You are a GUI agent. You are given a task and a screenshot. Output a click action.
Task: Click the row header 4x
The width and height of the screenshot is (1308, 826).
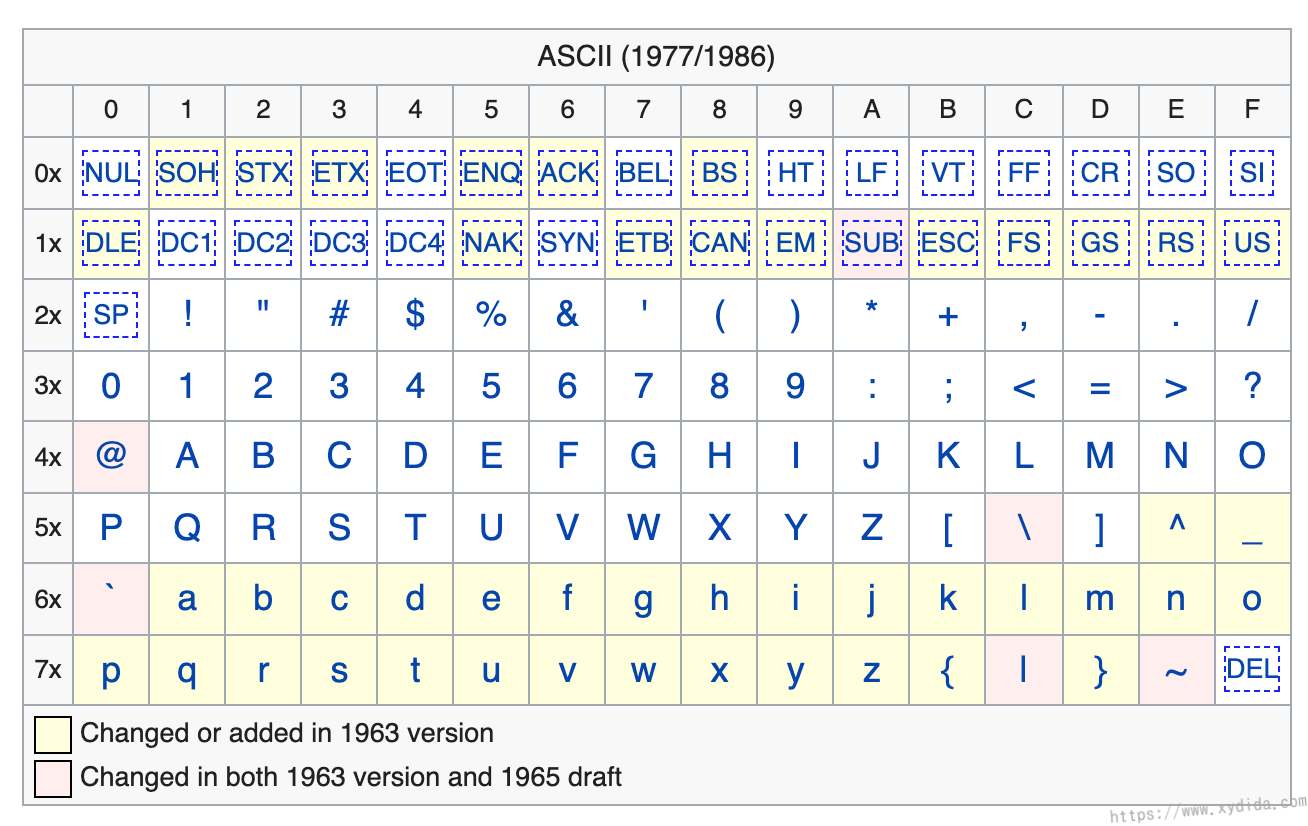coord(48,457)
